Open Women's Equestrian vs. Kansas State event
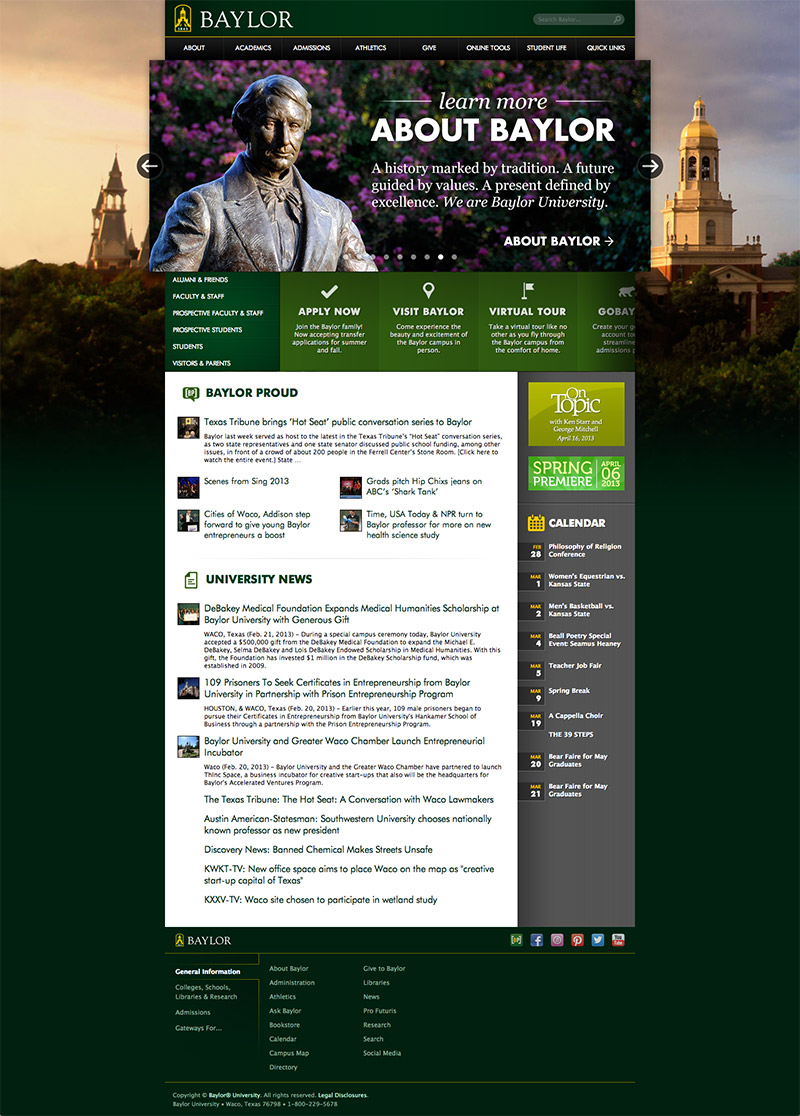Screen dimensions: 800x1116 tap(586, 580)
